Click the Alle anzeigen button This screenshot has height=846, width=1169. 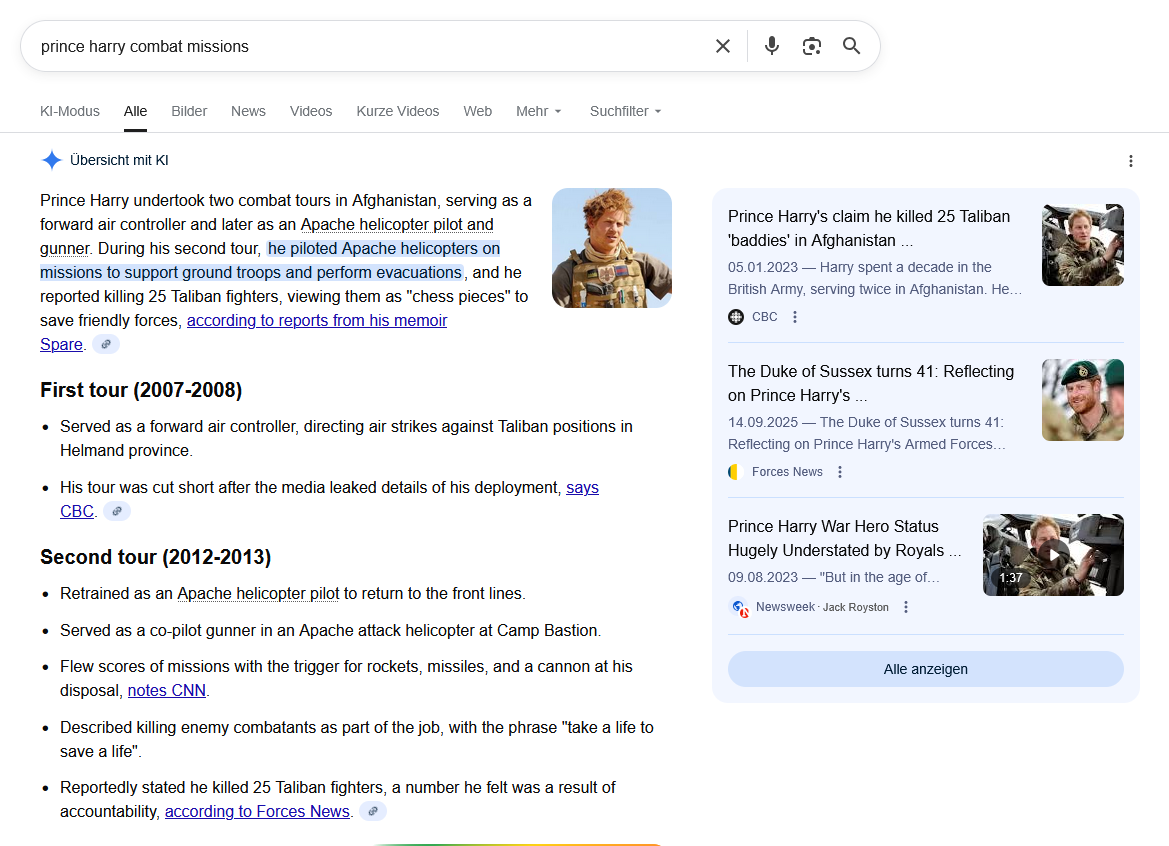tap(925, 669)
